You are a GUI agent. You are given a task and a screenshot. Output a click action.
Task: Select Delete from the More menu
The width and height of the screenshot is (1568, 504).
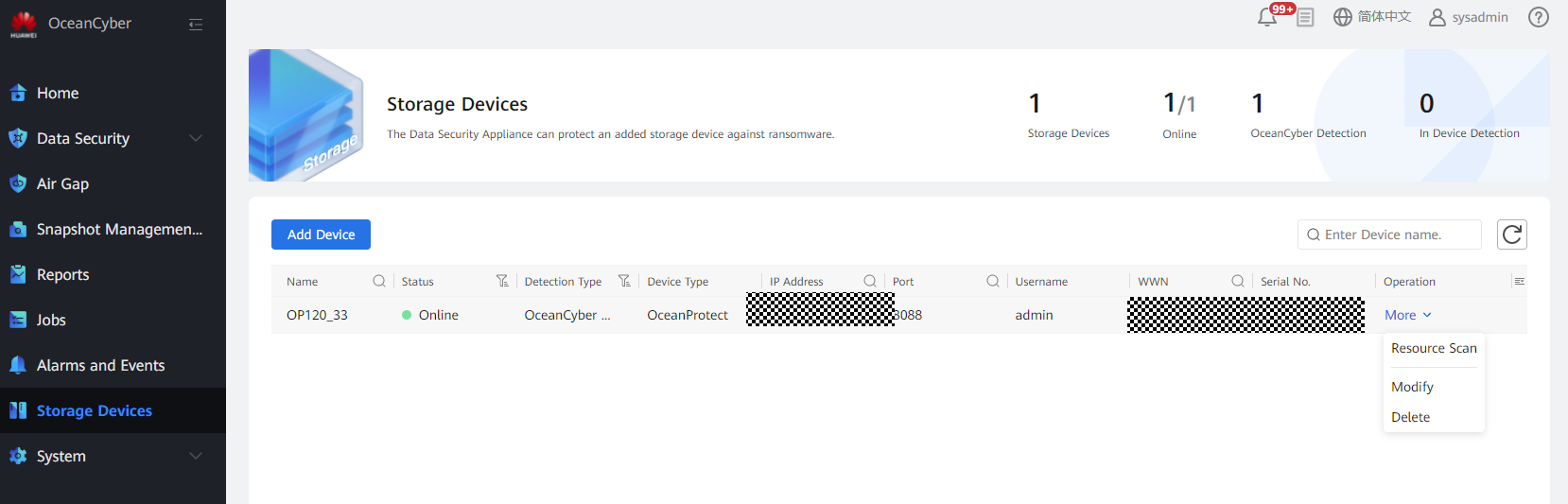pyautogui.click(x=1410, y=417)
